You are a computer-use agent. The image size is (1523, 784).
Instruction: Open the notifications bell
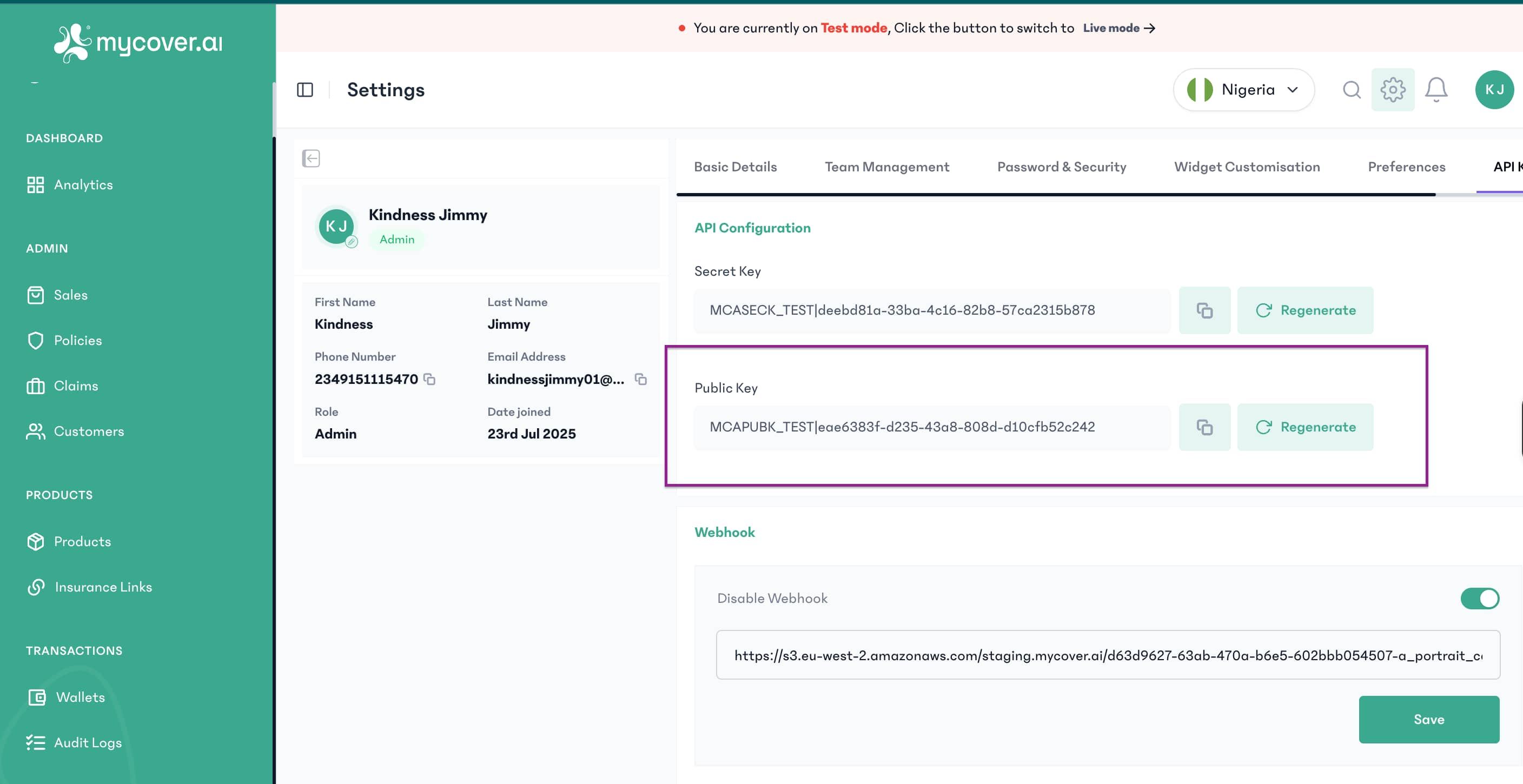tap(1436, 89)
